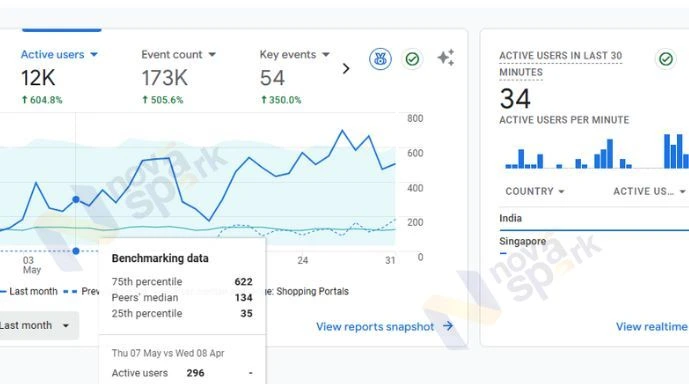Click the 54 key events value
This screenshot has height=384, width=689.
click(x=272, y=78)
